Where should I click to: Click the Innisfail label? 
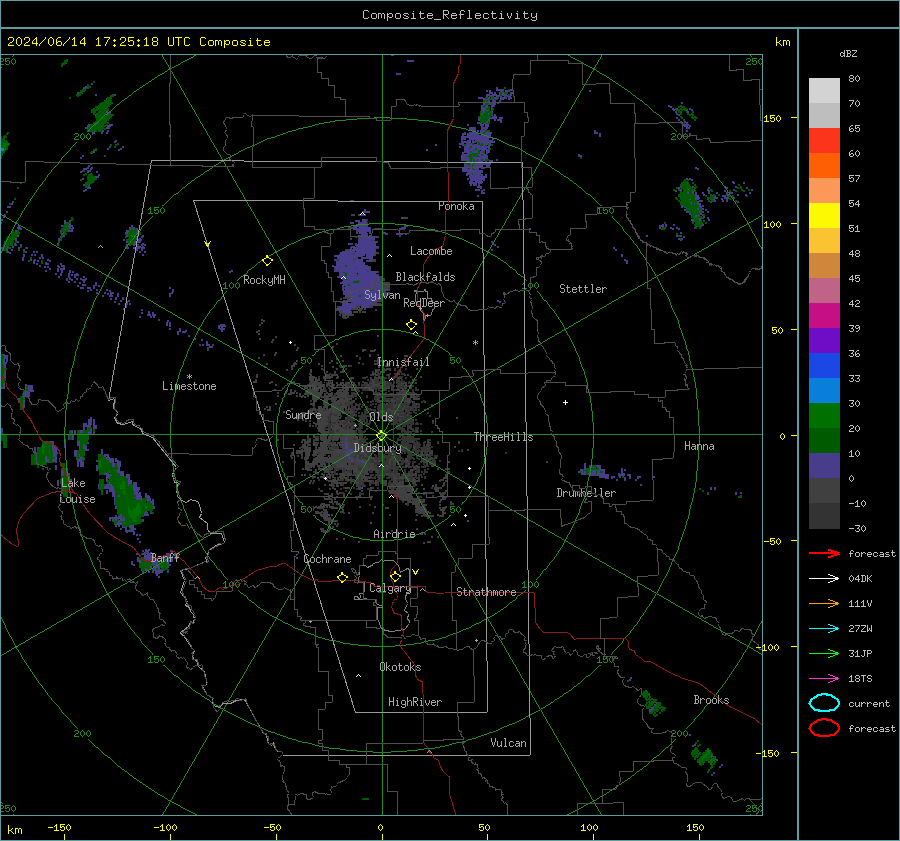[403, 362]
